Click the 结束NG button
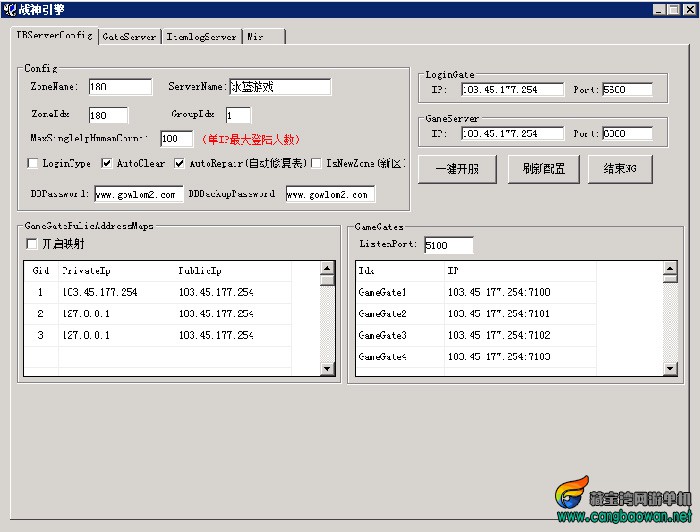The image size is (700, 532). [620, 169]
